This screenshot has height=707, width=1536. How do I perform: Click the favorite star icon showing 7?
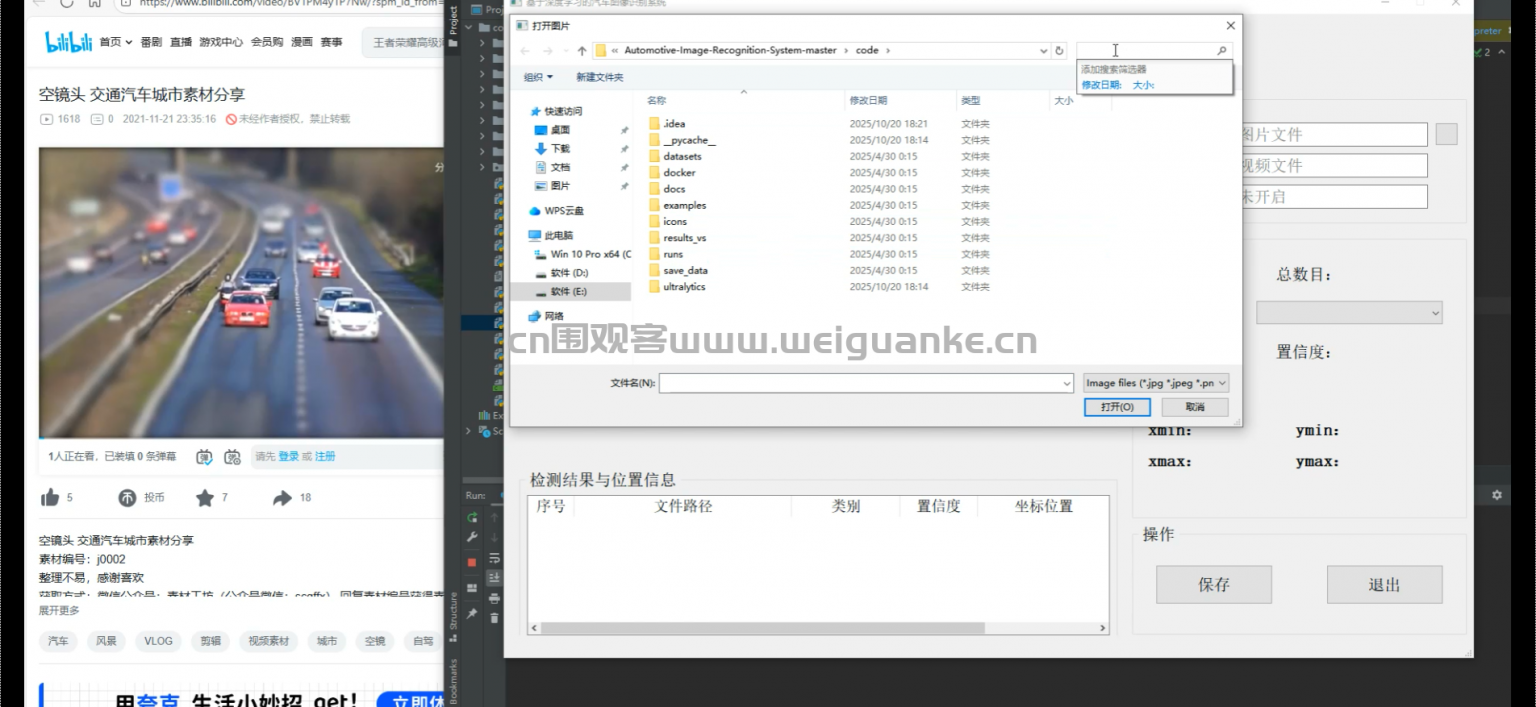pos(204,496)
